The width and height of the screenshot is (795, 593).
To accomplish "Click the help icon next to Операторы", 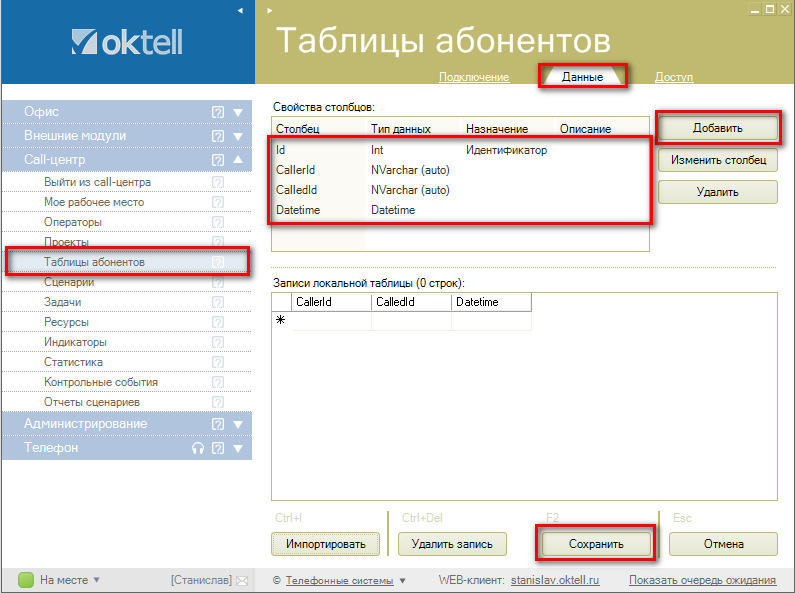I will [217, 222].
